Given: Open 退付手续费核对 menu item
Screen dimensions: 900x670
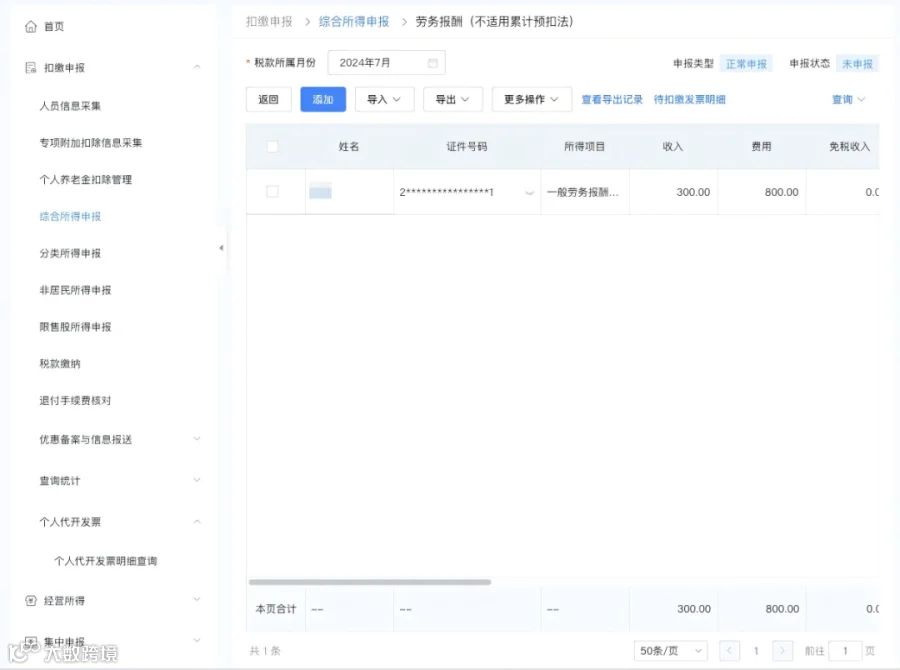Looking at the screenshot, I should [x=75, y=400].
